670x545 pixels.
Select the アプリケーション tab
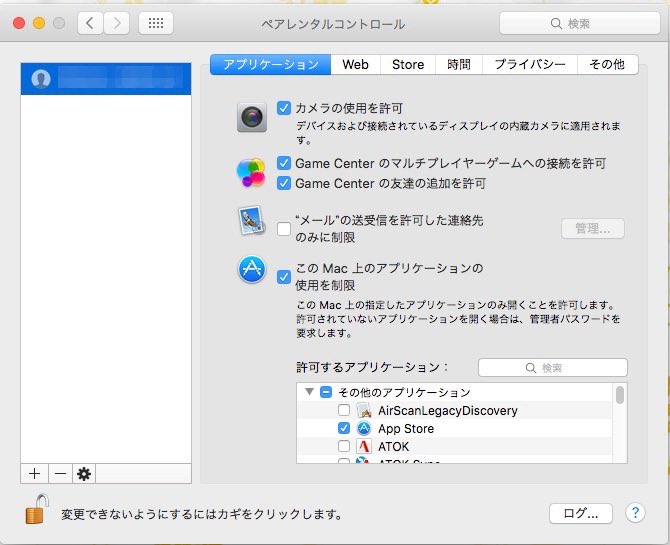(x=270, y=65)
